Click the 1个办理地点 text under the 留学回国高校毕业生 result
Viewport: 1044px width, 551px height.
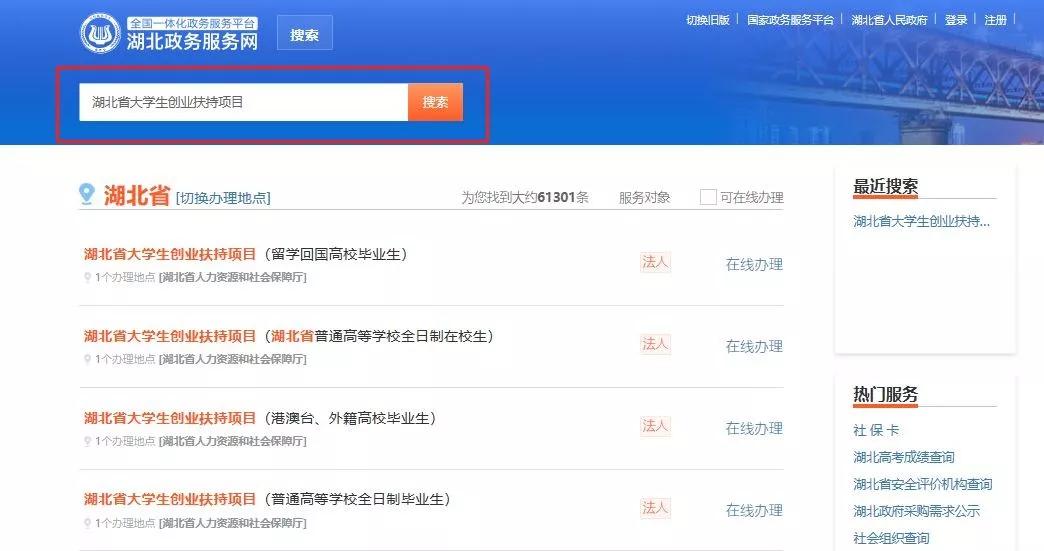click(x=125, y=277)
